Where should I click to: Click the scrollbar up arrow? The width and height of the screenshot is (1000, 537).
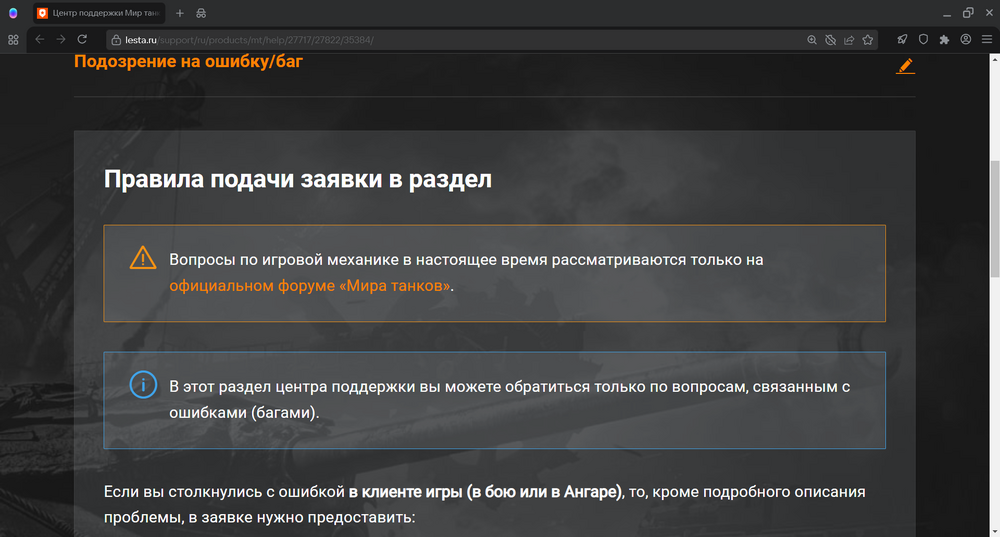point(994,59)
